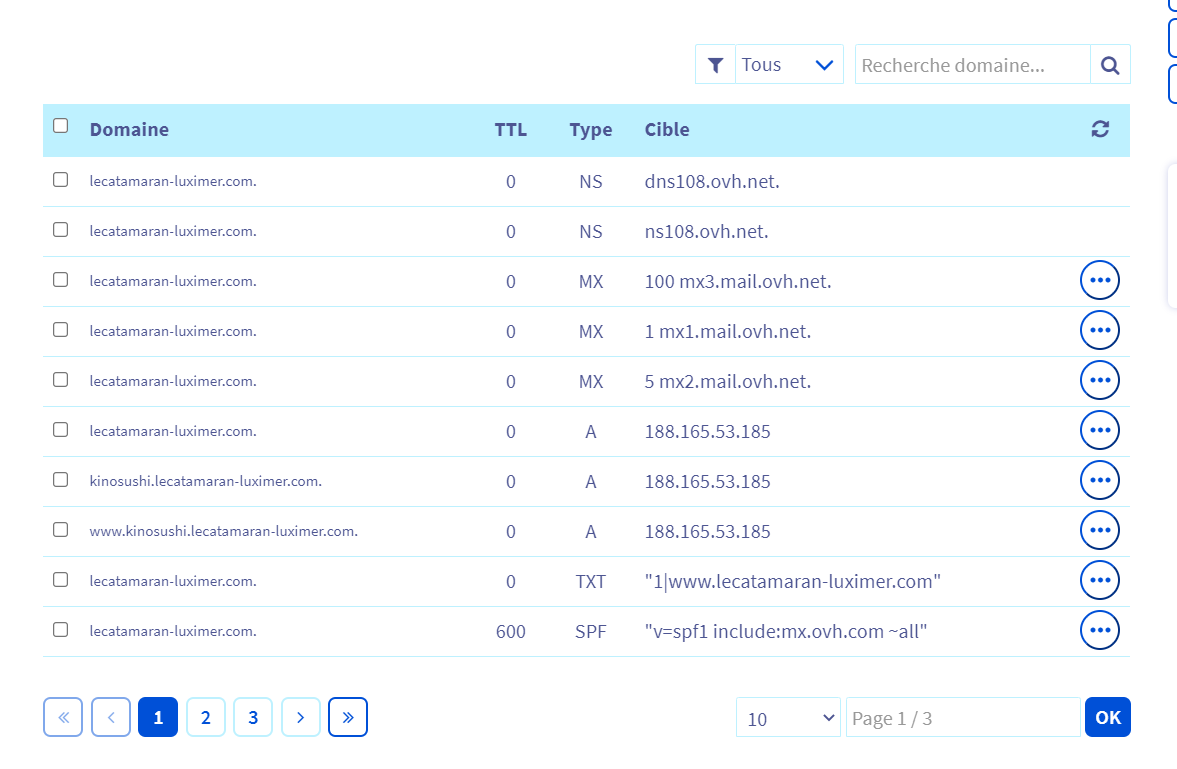Open actions menu for 1 mx1.mail.ovh.net record

[1100, 330]
